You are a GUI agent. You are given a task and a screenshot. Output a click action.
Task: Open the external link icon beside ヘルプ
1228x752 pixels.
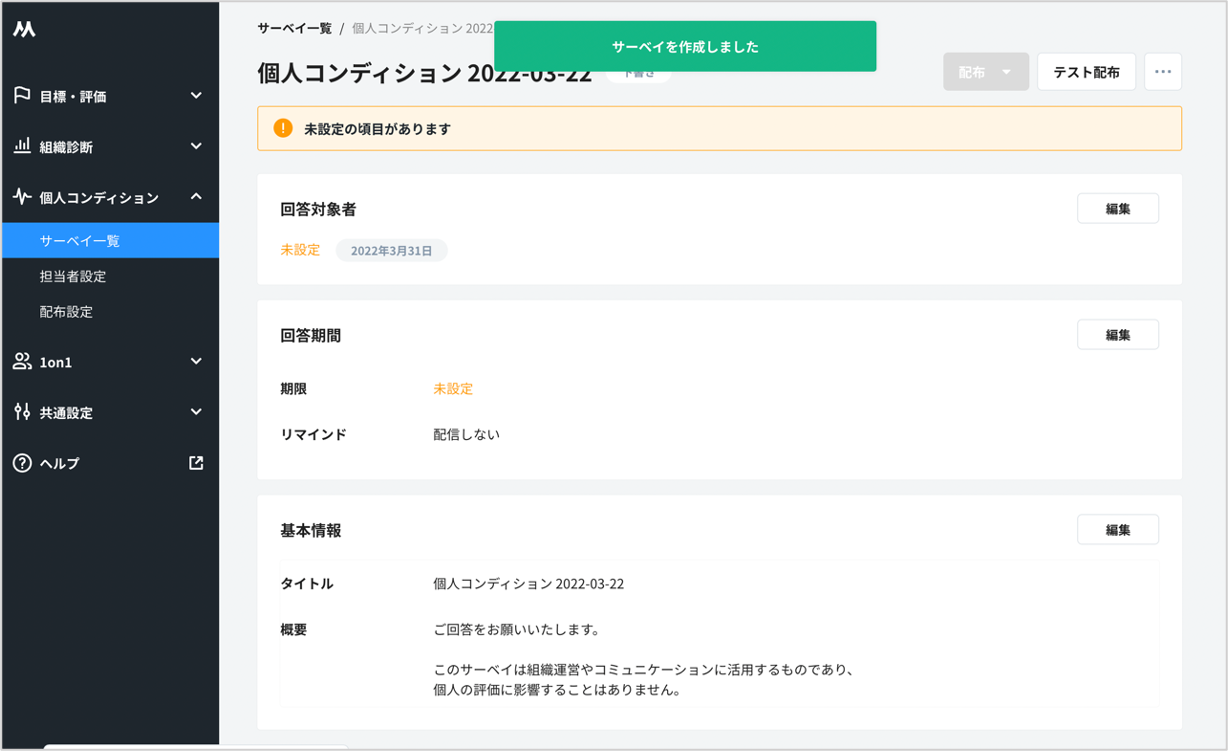pos(196,463)
